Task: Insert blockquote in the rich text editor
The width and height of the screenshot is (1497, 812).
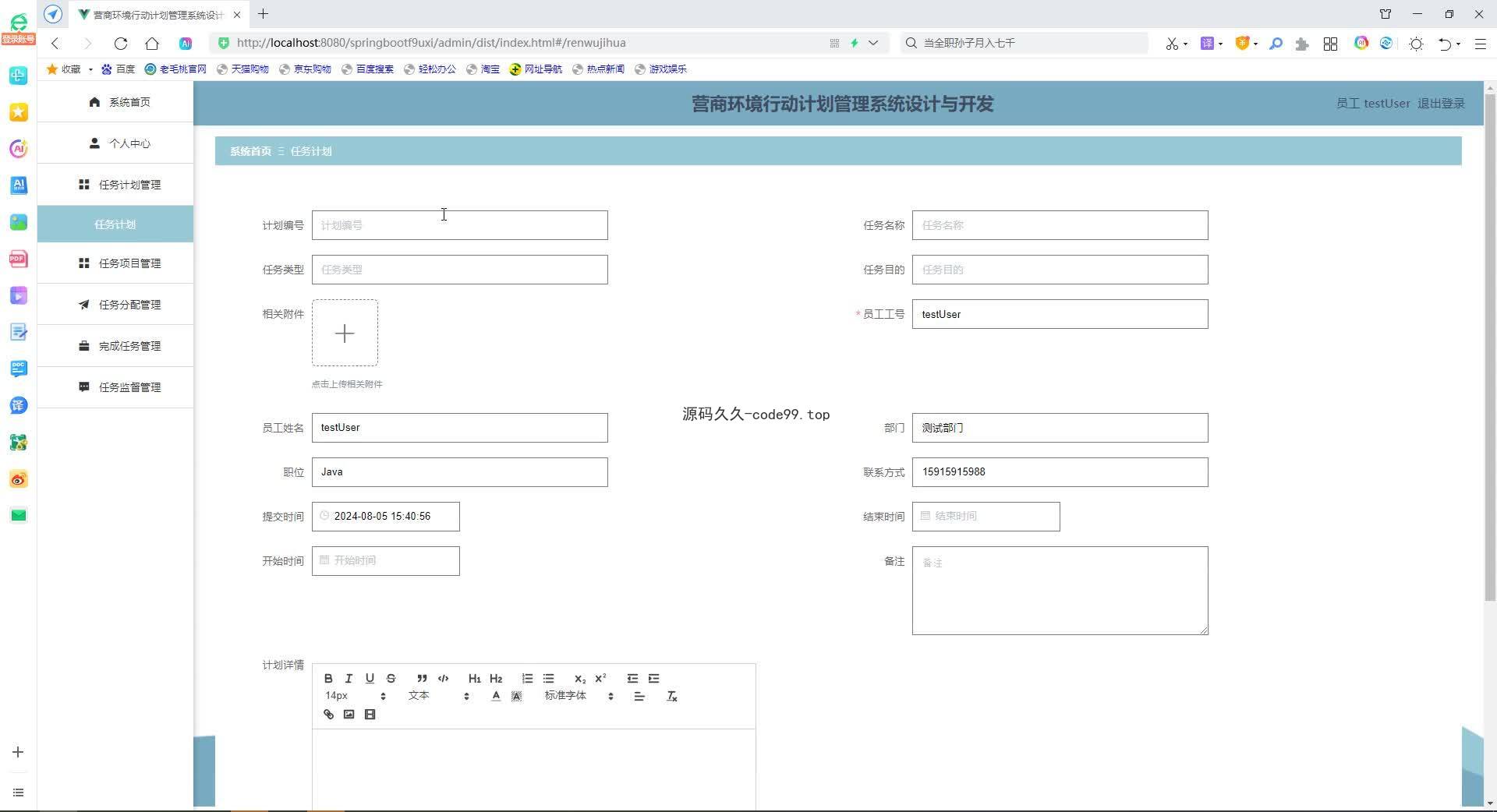Action: pyautogui.click(x=422, y=679)
